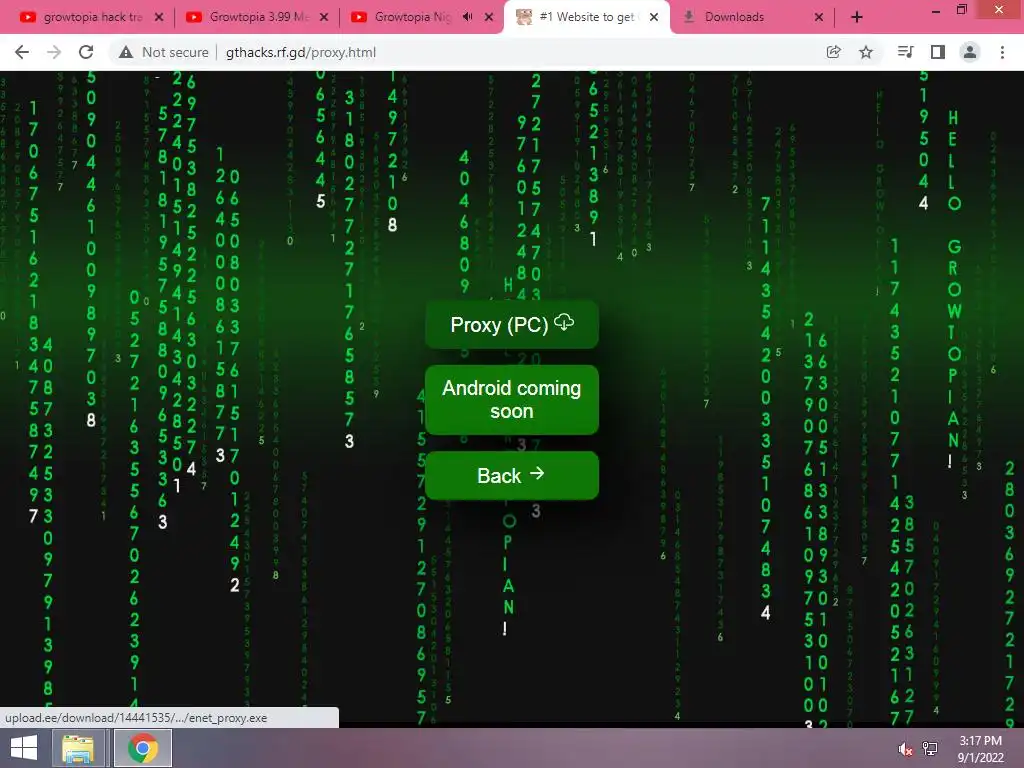Click the address bar URL gthacks.rf.gd/proxy.html
Image resolution: width=1024 pixels, height=768 pixels.
tap(301, 52)
